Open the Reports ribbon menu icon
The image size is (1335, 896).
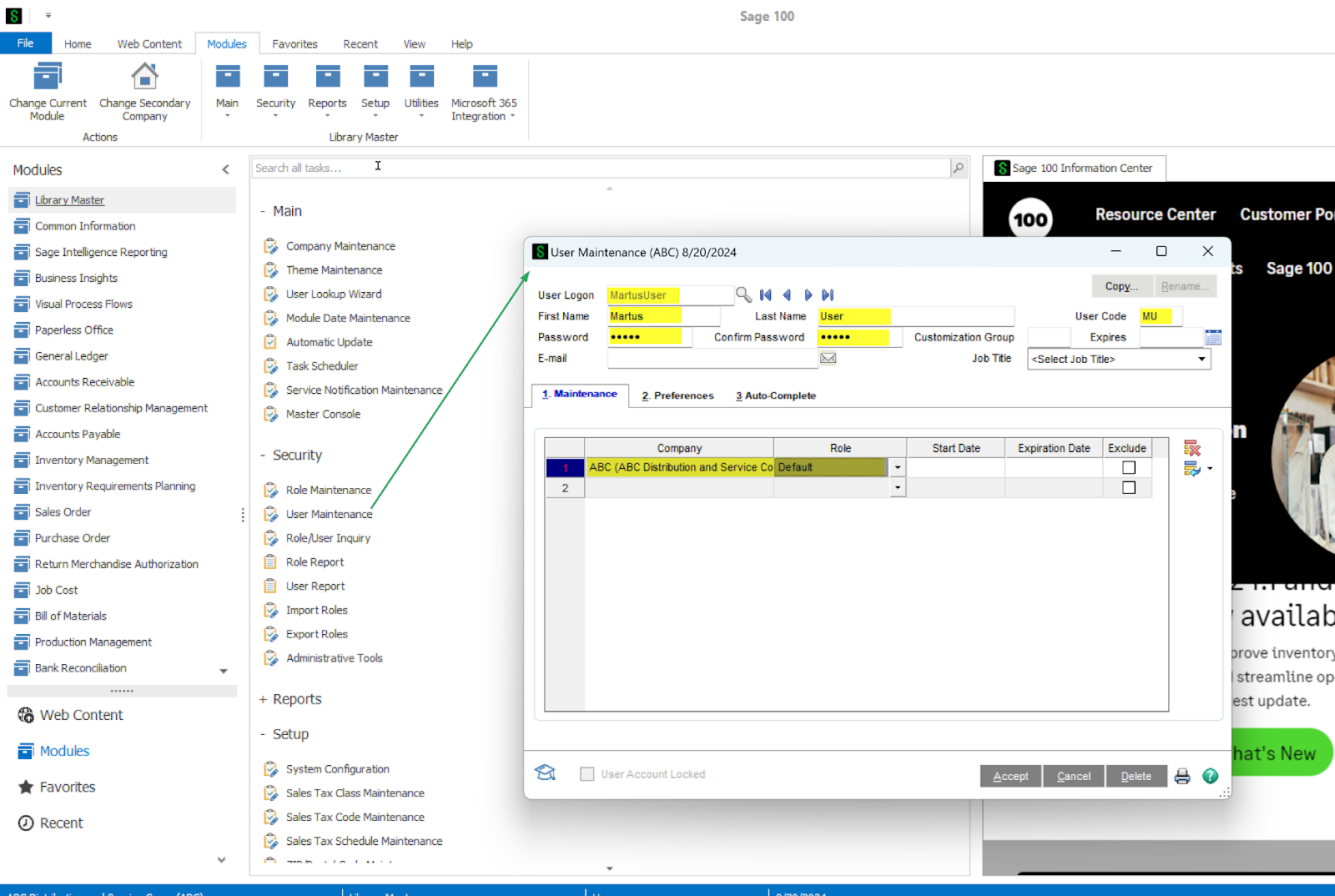point(327,77)
